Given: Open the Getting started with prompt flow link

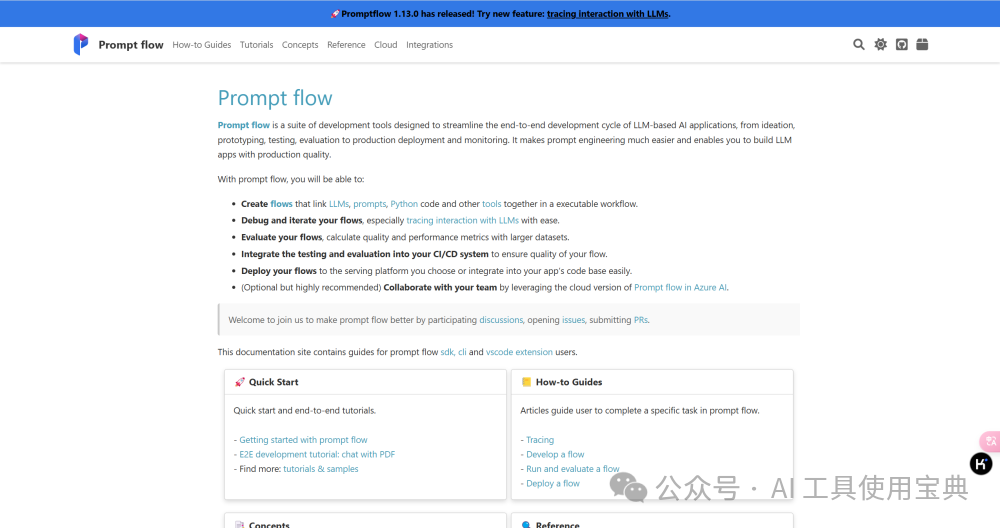Looking at the screenshot, I should (x=303, y=440).
